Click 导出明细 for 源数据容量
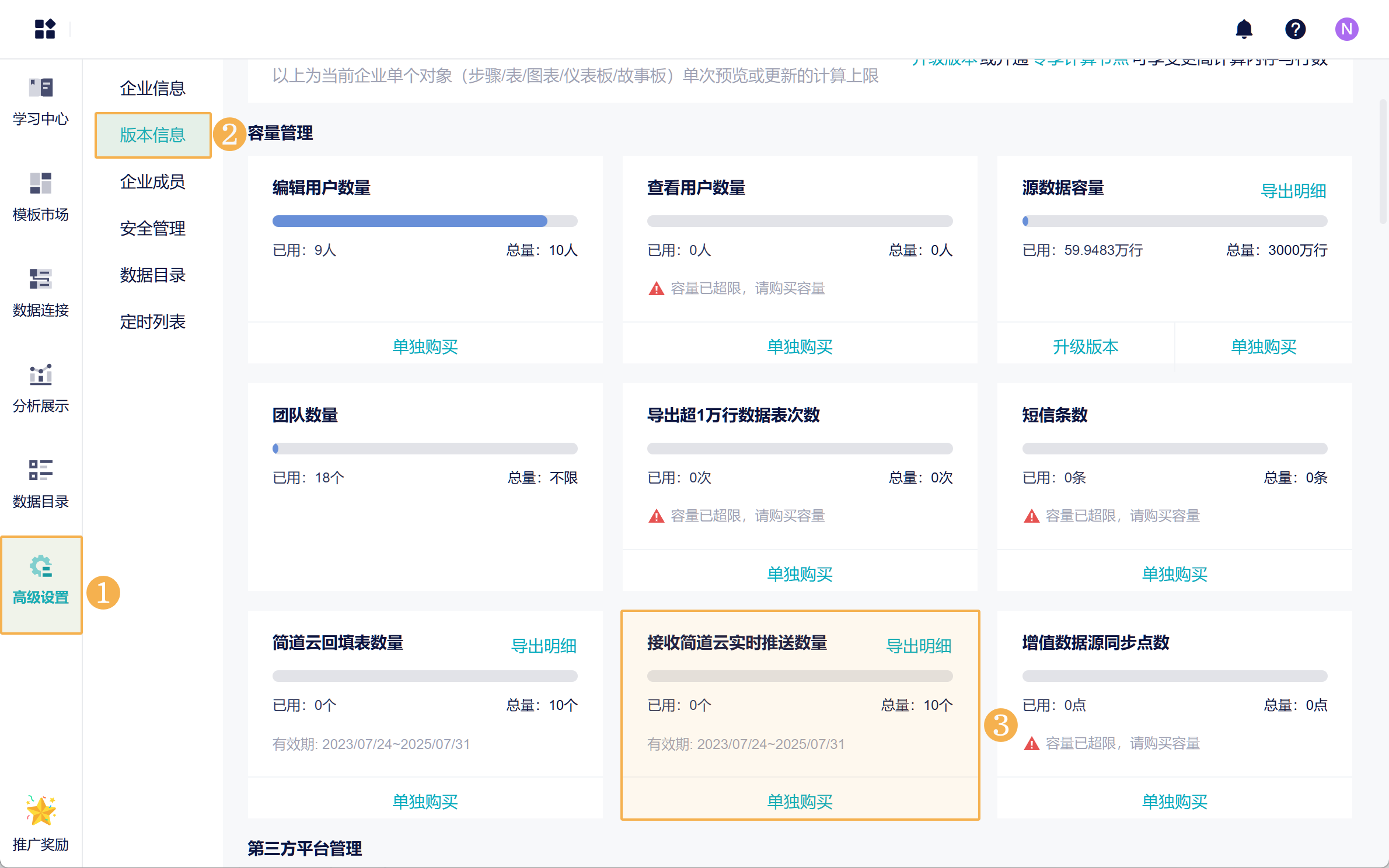The width and height of the screenshot is (1389, 868). [x=1293, y=191]
